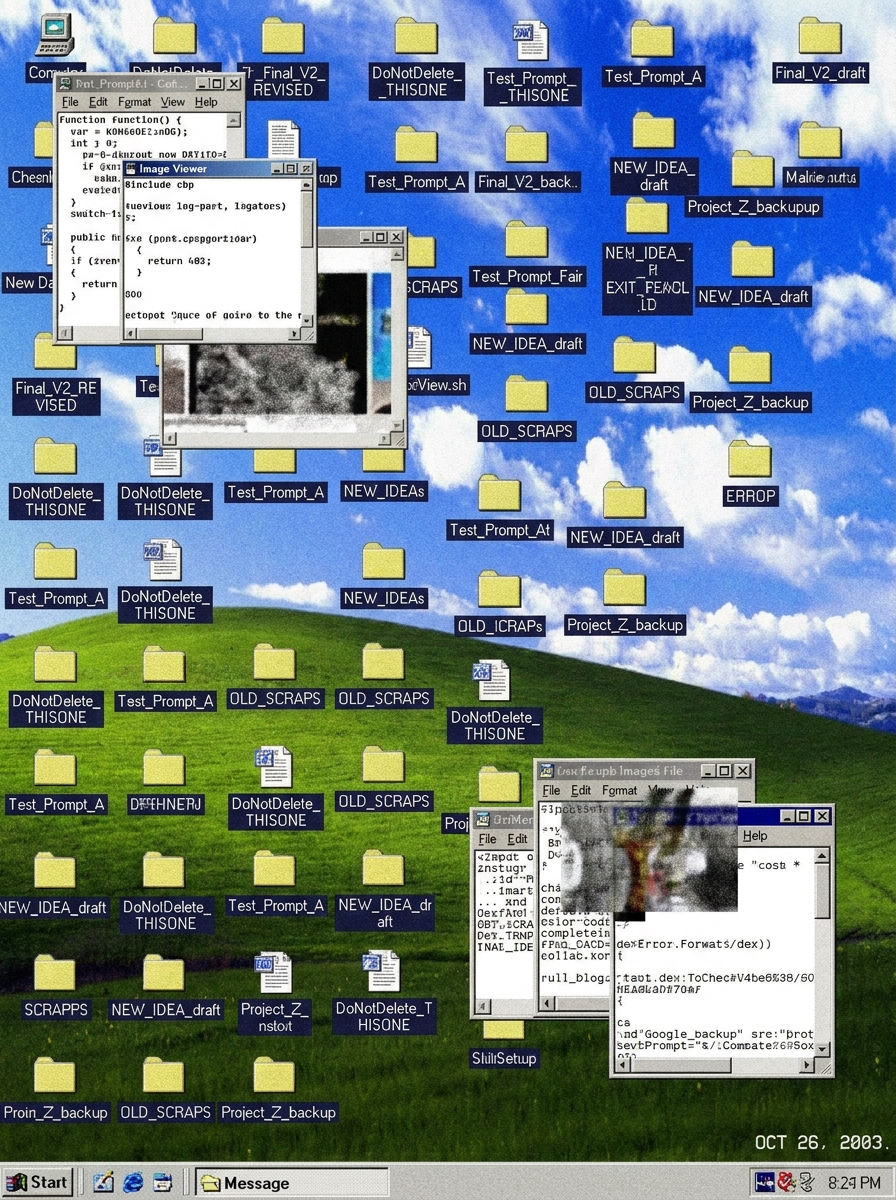The image size is (896, 1200).
Task: Open File menu in Images File window
Action: (x=551, y=790)
